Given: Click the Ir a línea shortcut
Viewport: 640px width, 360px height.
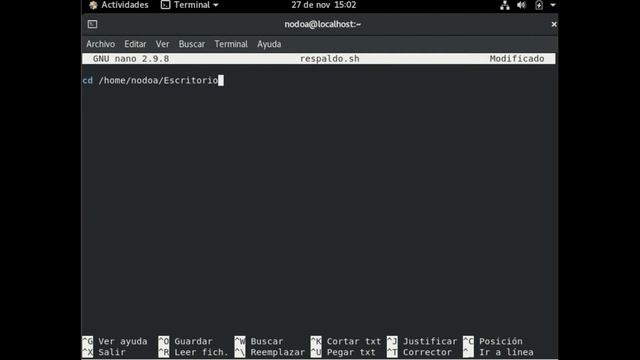Looking at the screenshot, I should coord(498,352).
